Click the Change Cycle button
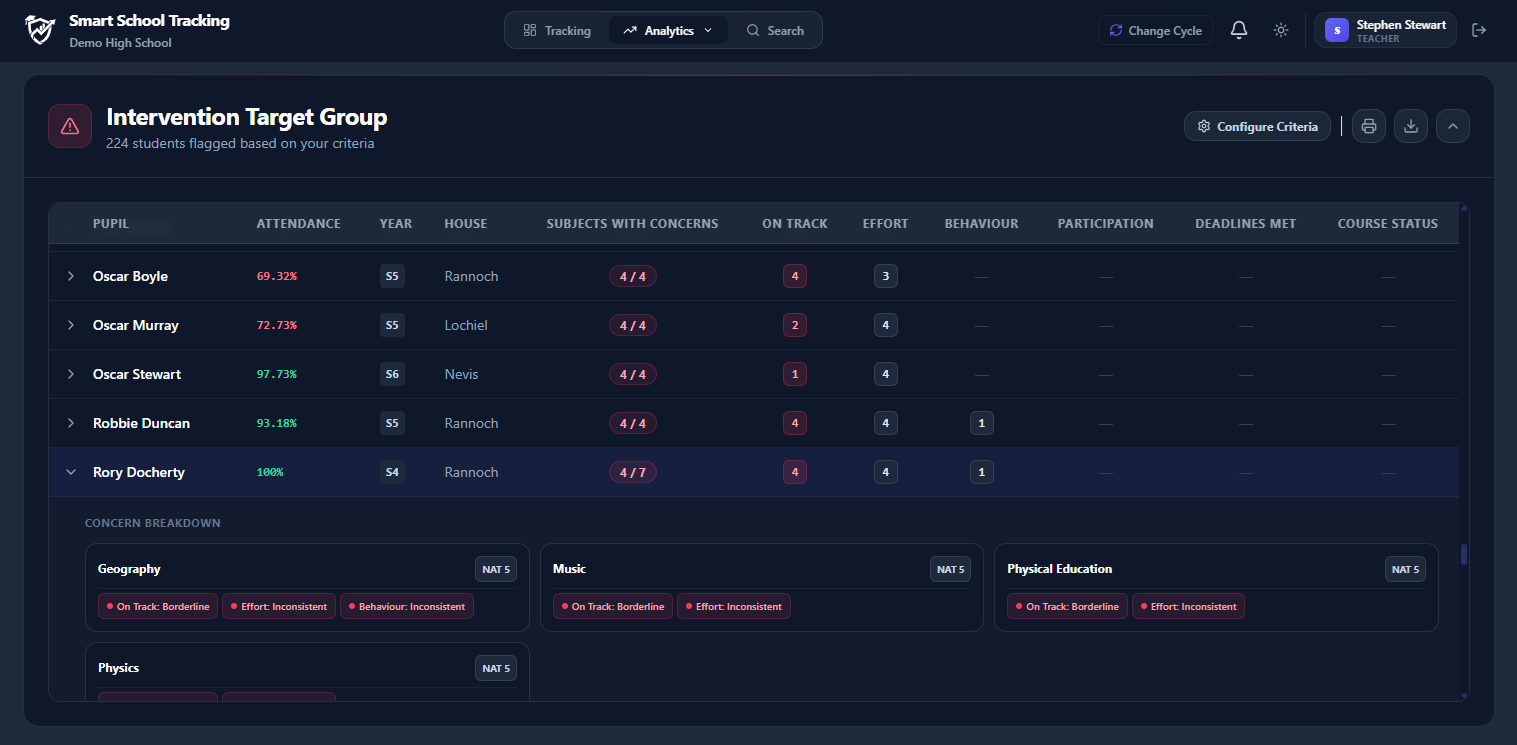 1155,30
